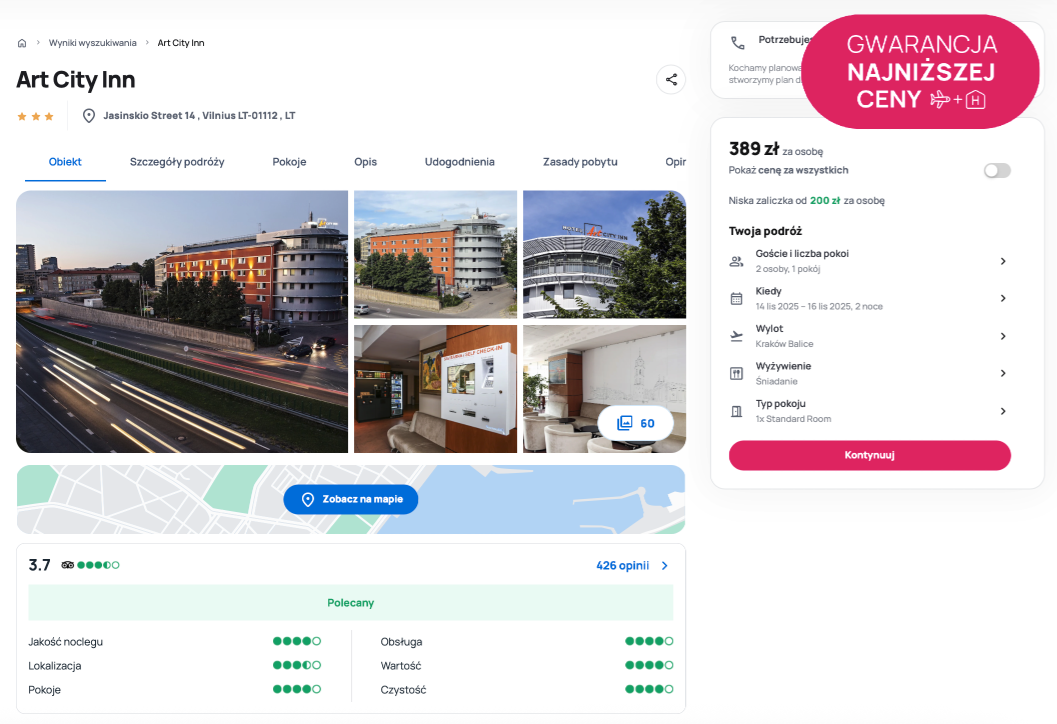Image resolution: width=1057 pixels, height=724 pixels.
Task: Open the Zasady pobytu tab
Action: [x=580, y=162]
